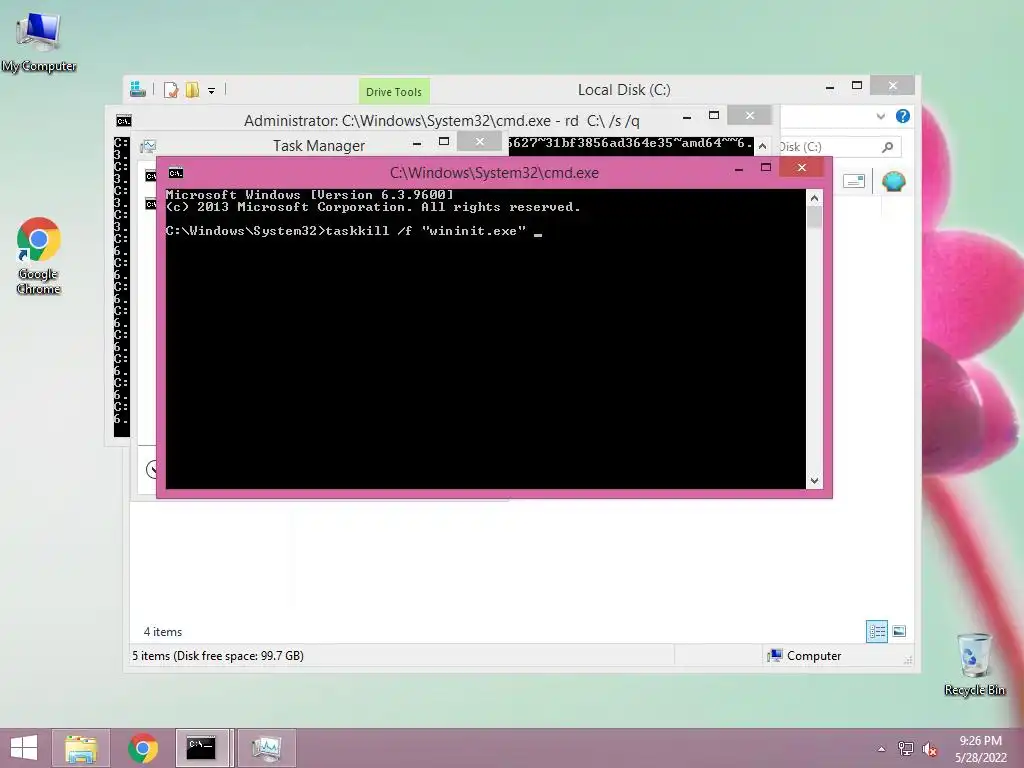This screenshot has width=1024, height=768.
Task: Open Explorer Help question-mark icon
Action: click(903, 116)
